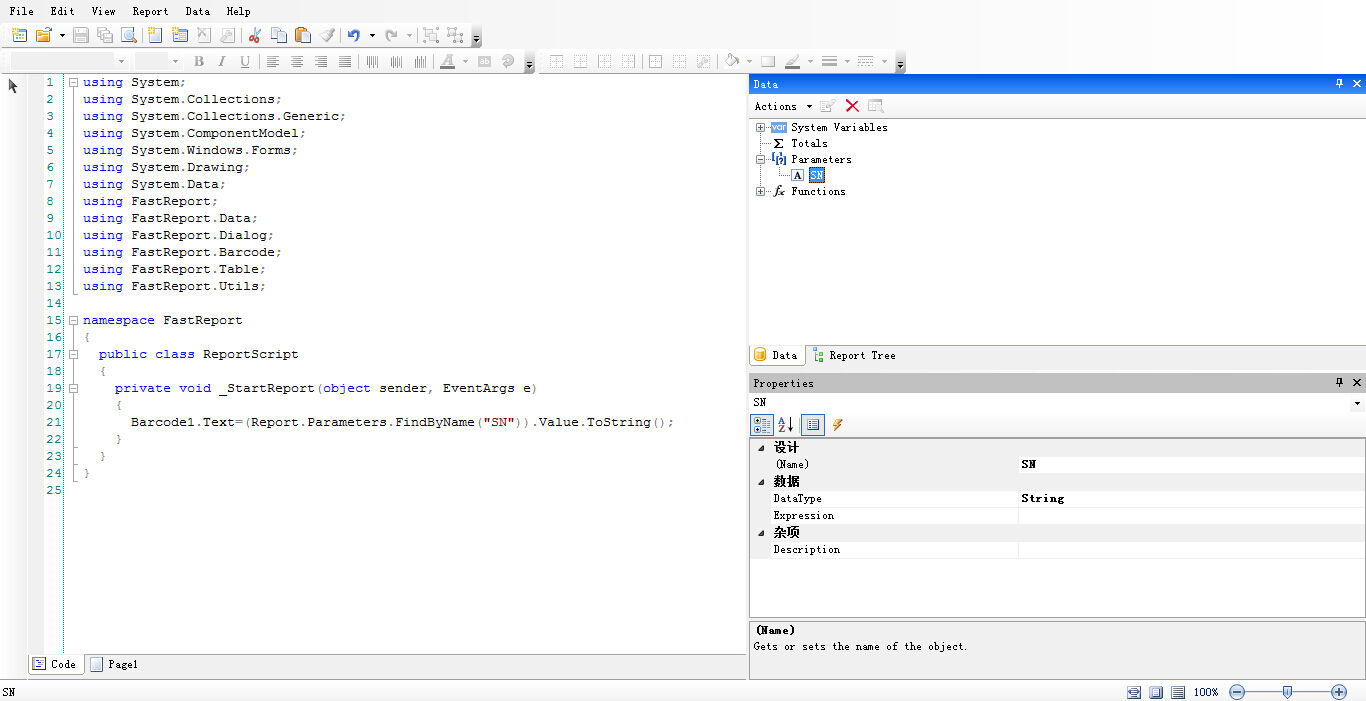
Task: Click the Page setup icon
Action: (x=228, y=35)
